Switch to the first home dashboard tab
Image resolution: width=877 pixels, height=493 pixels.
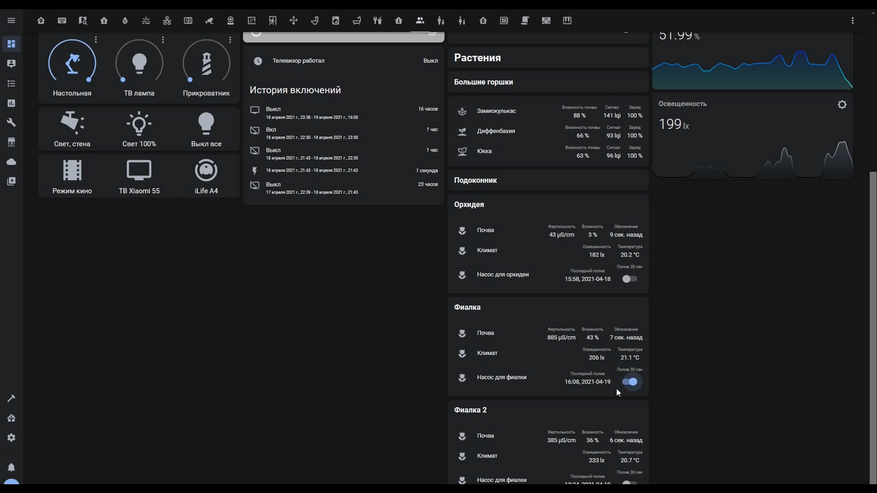click(x=41, y=20)
